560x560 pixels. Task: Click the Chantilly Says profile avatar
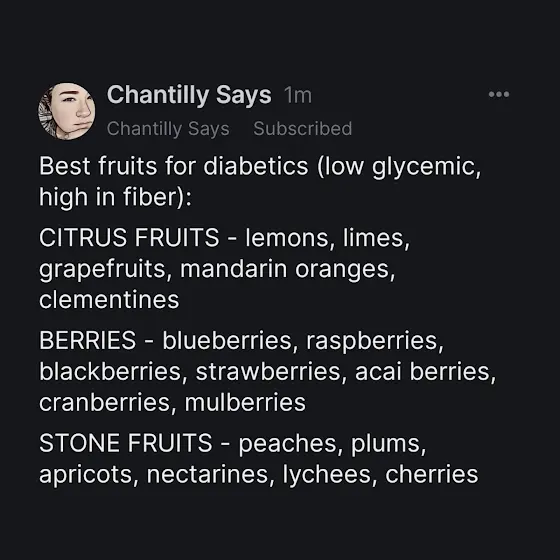[66, 111]
